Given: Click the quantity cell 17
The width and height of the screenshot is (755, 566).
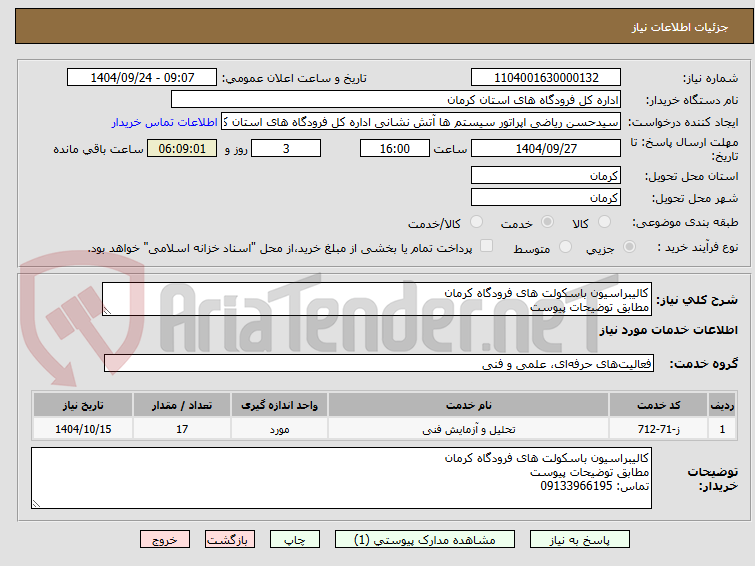Looking at the screenshot, I should tap(182, 429).
